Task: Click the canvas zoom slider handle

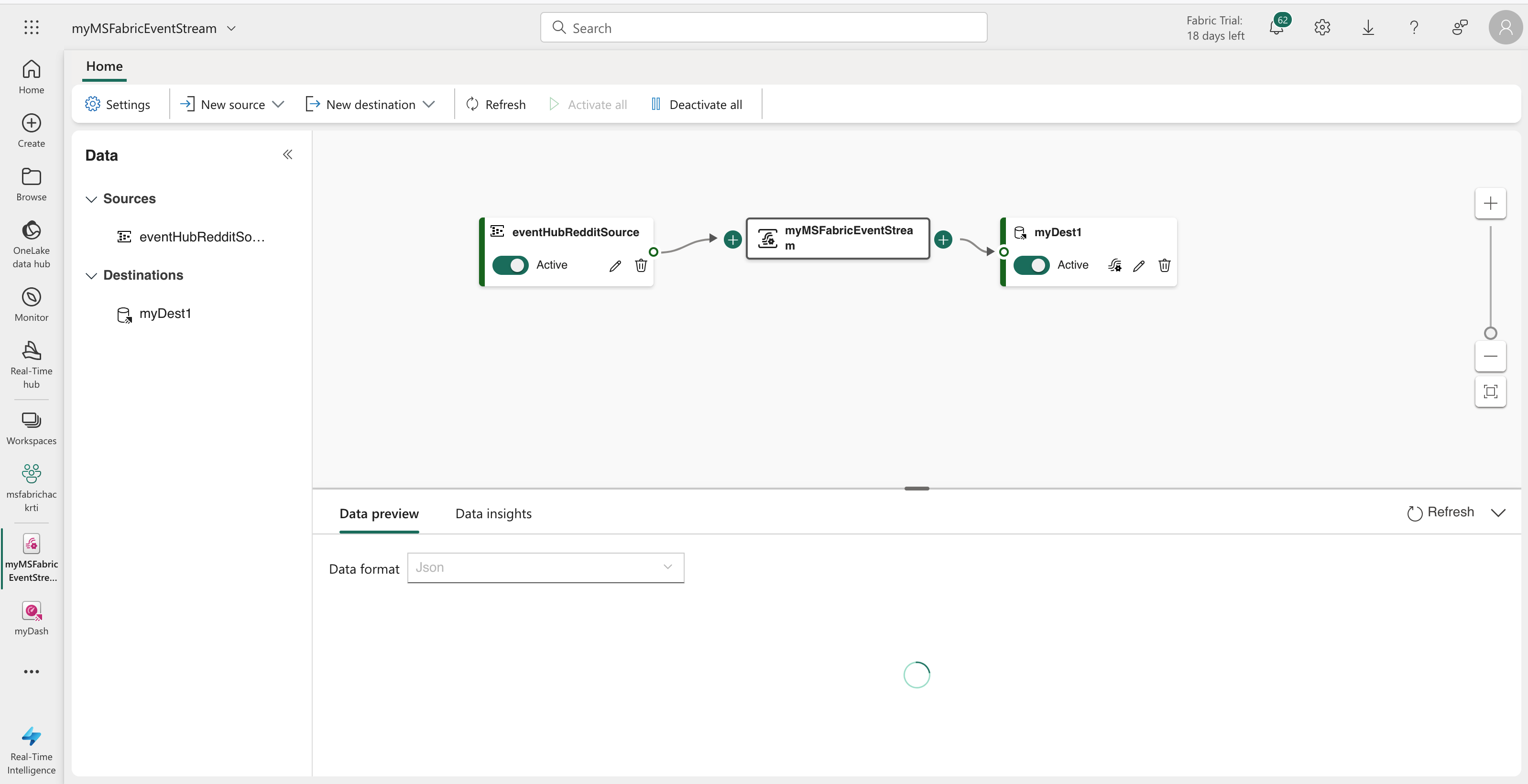Action: coord(1490,333)
